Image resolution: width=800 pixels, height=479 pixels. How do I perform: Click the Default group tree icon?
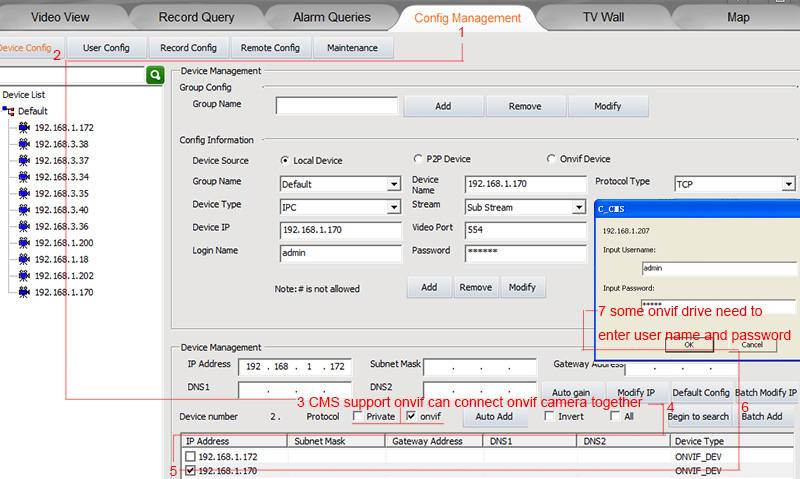coord(8,111)
